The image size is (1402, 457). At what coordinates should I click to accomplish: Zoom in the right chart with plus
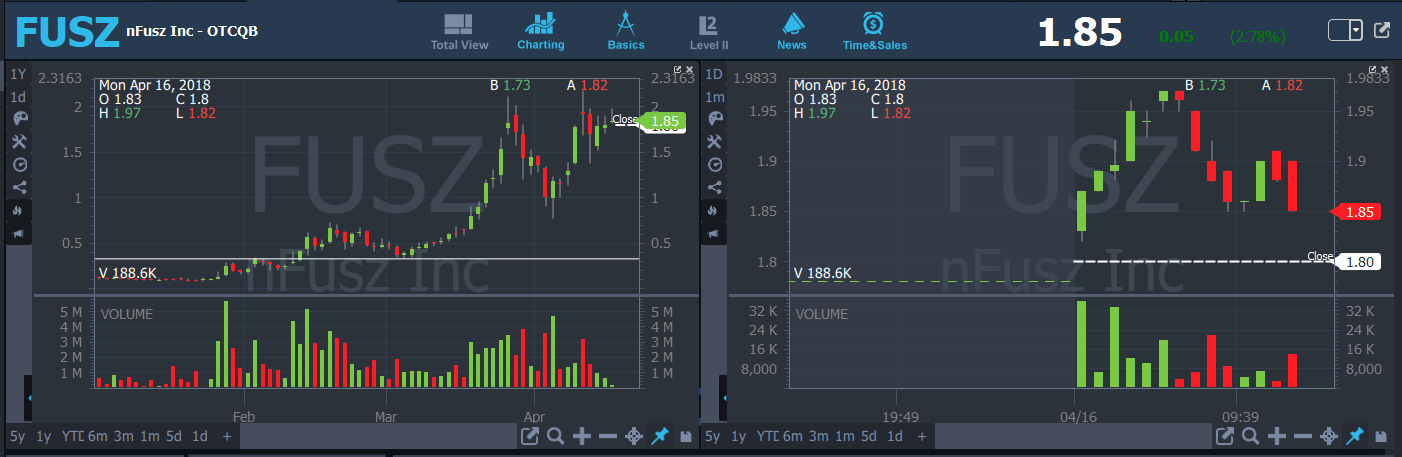1276,436
